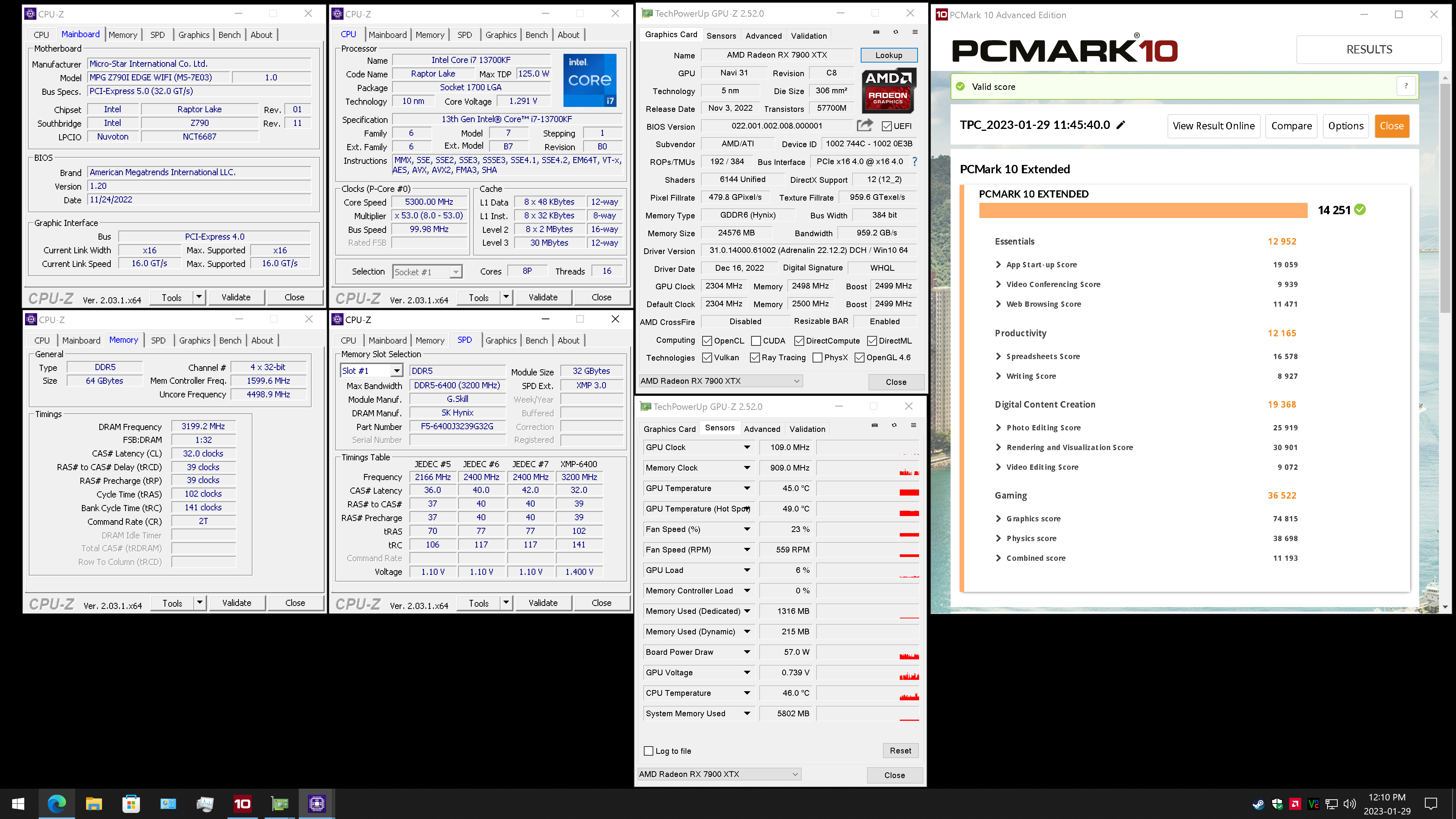Open Microsoft Store from the taskbar
Screen dimensions: 1456x819
[131, 804]
